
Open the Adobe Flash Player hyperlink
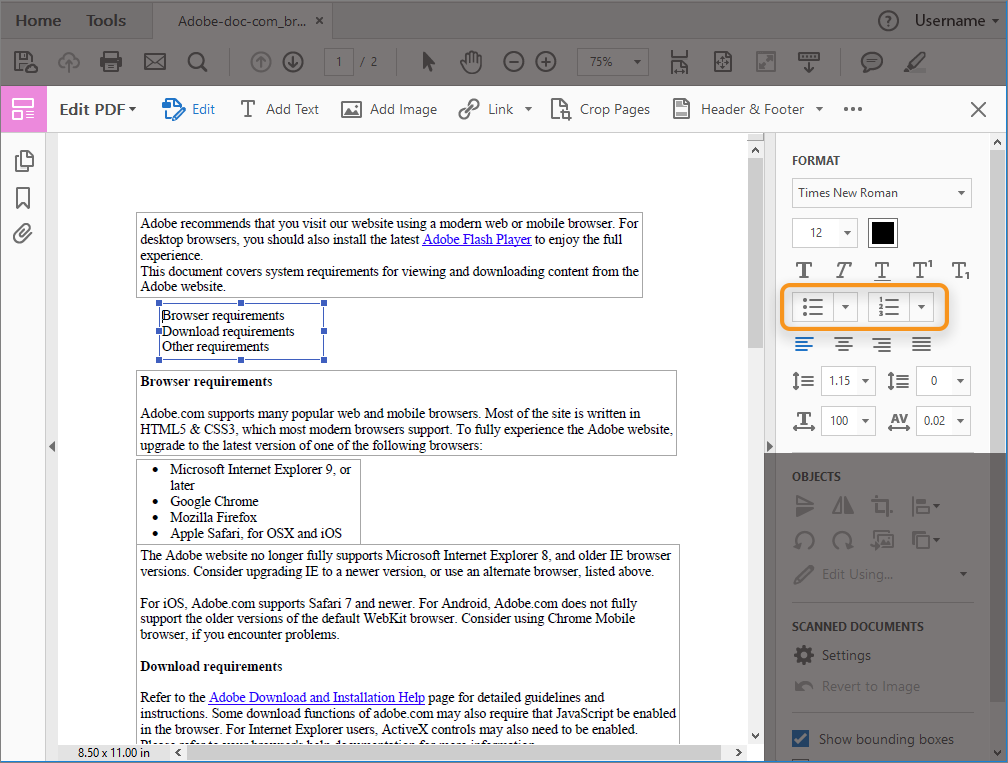coord(476,238)
